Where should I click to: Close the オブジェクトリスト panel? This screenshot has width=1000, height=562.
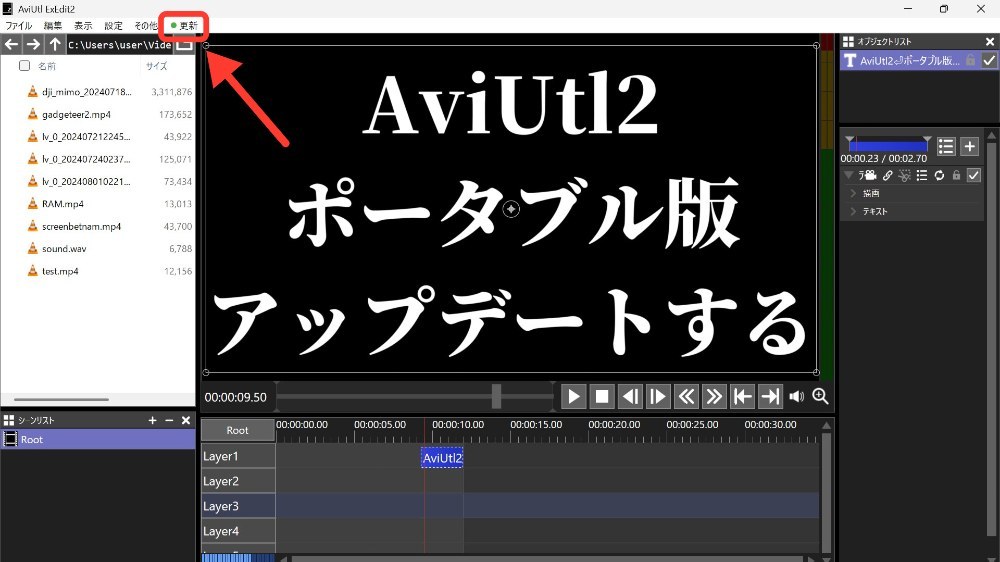[x=990, y=41]
